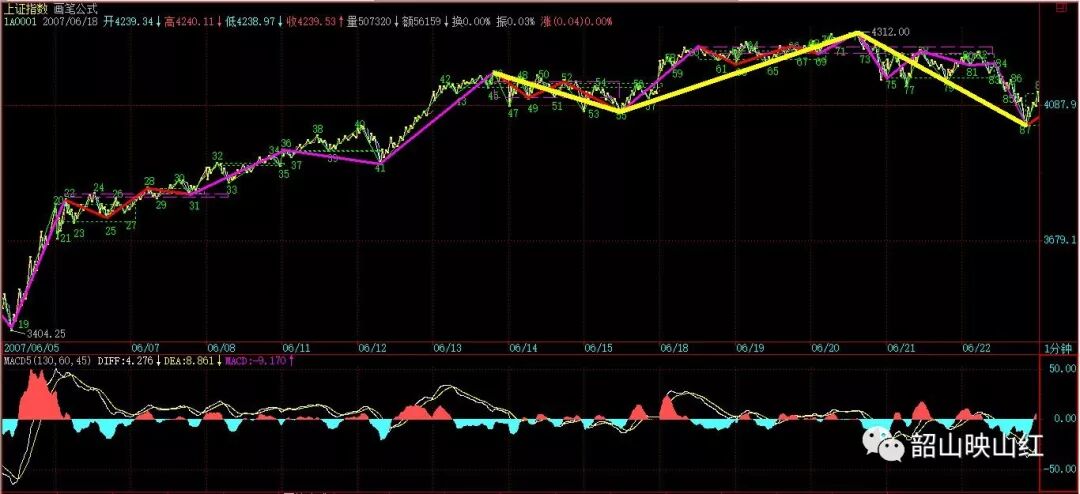Click the high price 高4240.11
The width and height of the screenshot is (1080, 494).
click(x=187, y=22)
